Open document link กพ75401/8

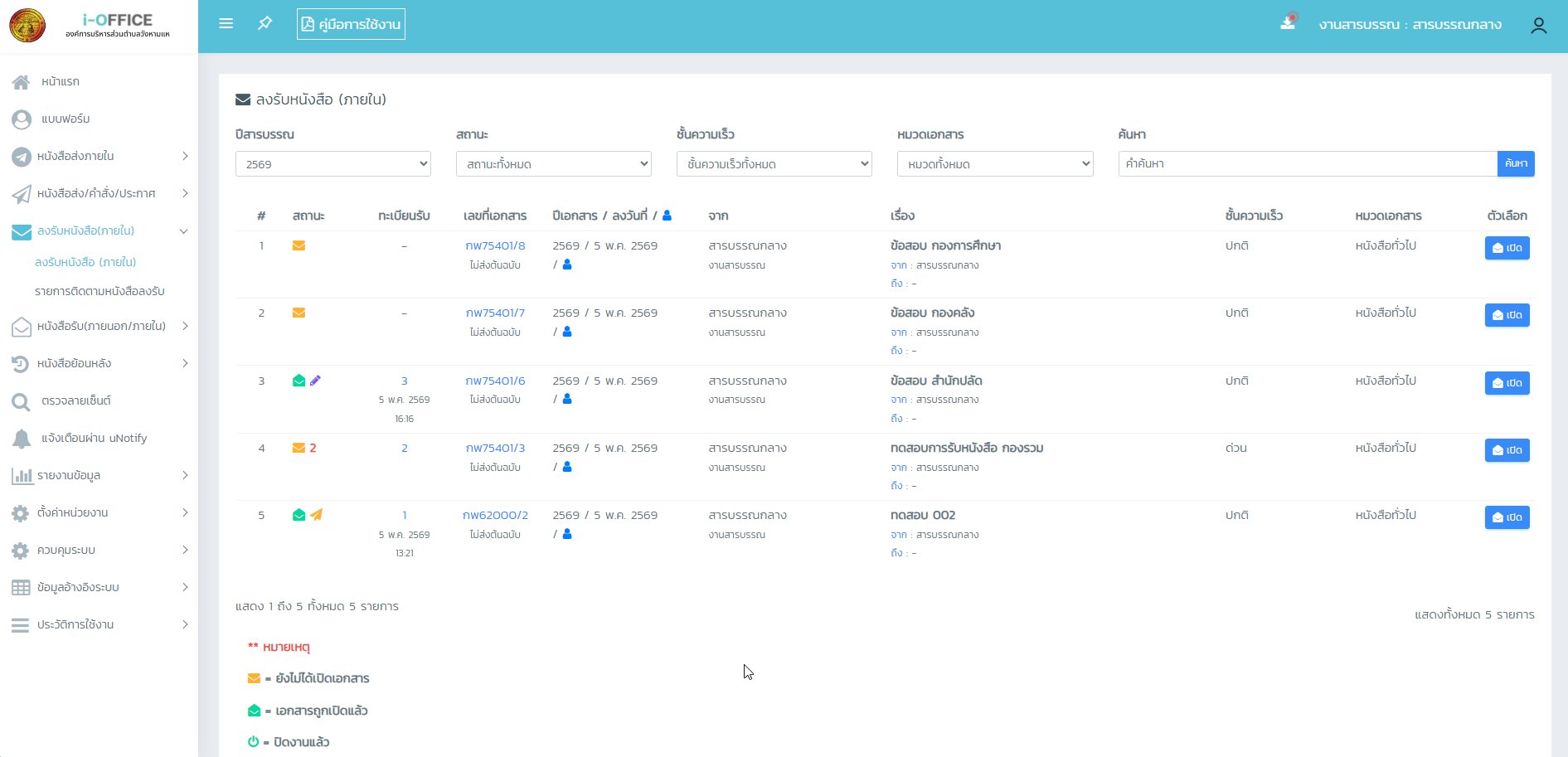click(495, 245)
